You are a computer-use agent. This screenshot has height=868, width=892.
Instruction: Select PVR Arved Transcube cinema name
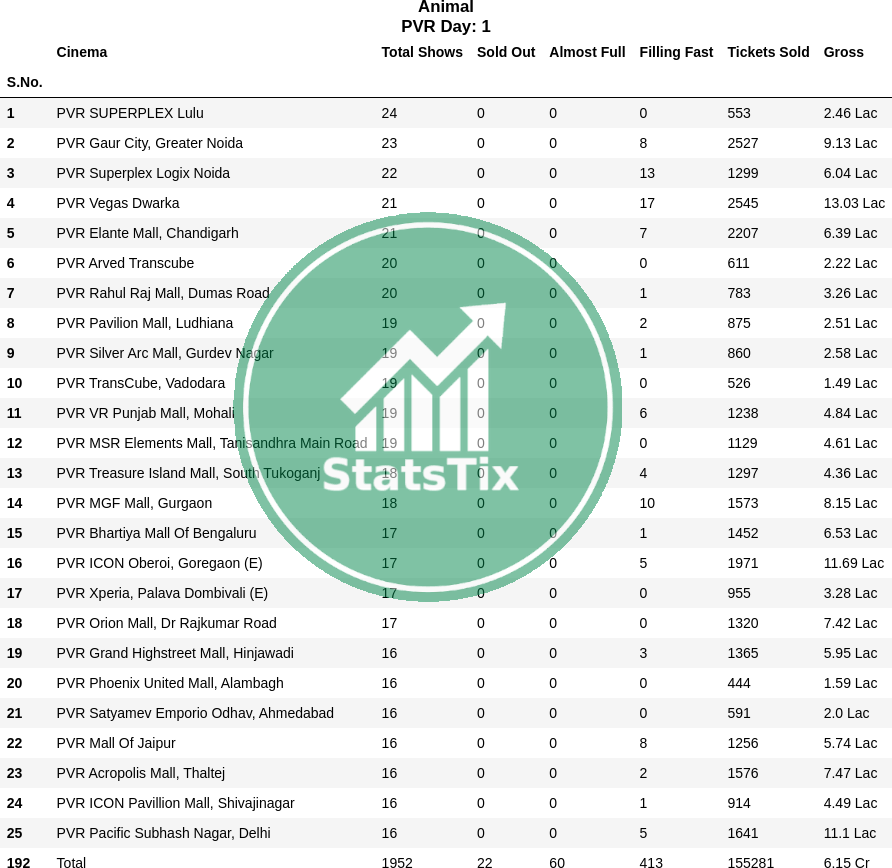tap(125, 263)
